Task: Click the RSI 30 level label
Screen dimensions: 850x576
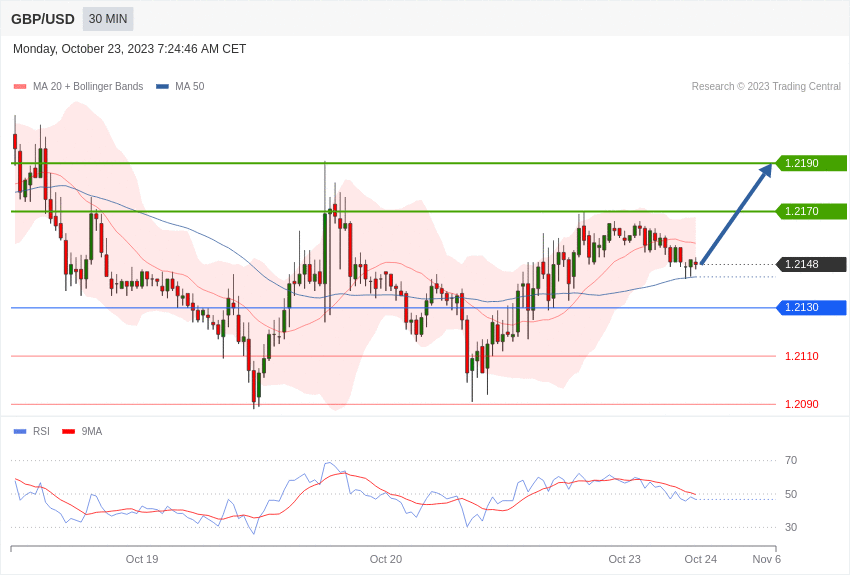Action: [x=791, y=527]
